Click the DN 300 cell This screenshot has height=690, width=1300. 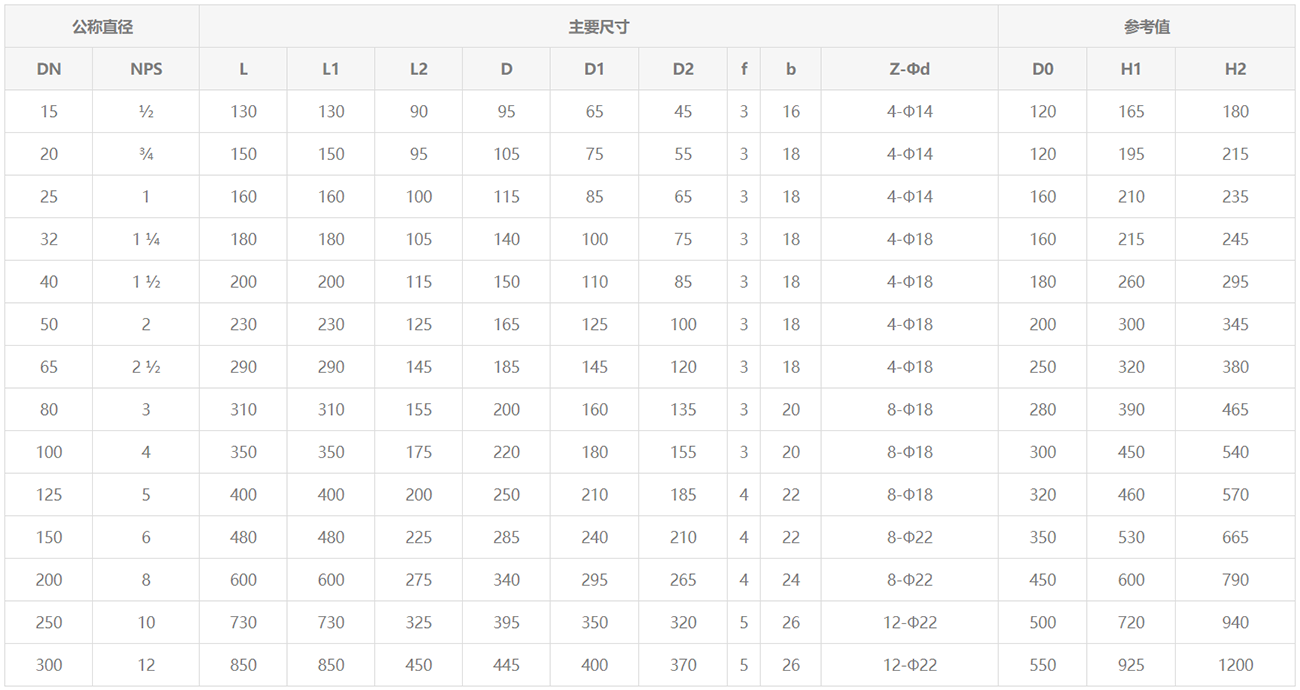[x=48, y=664]
